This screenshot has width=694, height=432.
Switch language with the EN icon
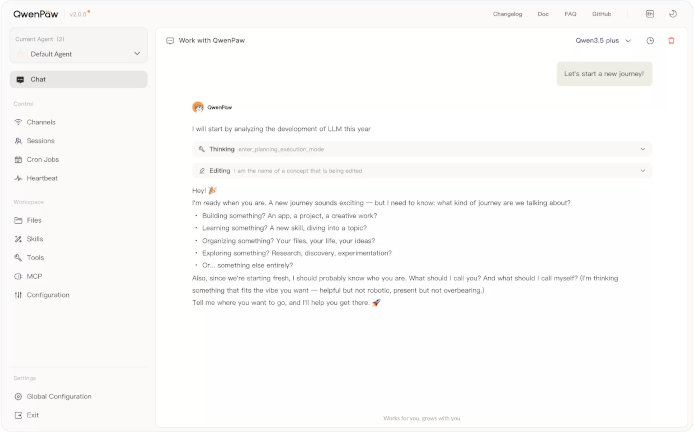[650, 14]
